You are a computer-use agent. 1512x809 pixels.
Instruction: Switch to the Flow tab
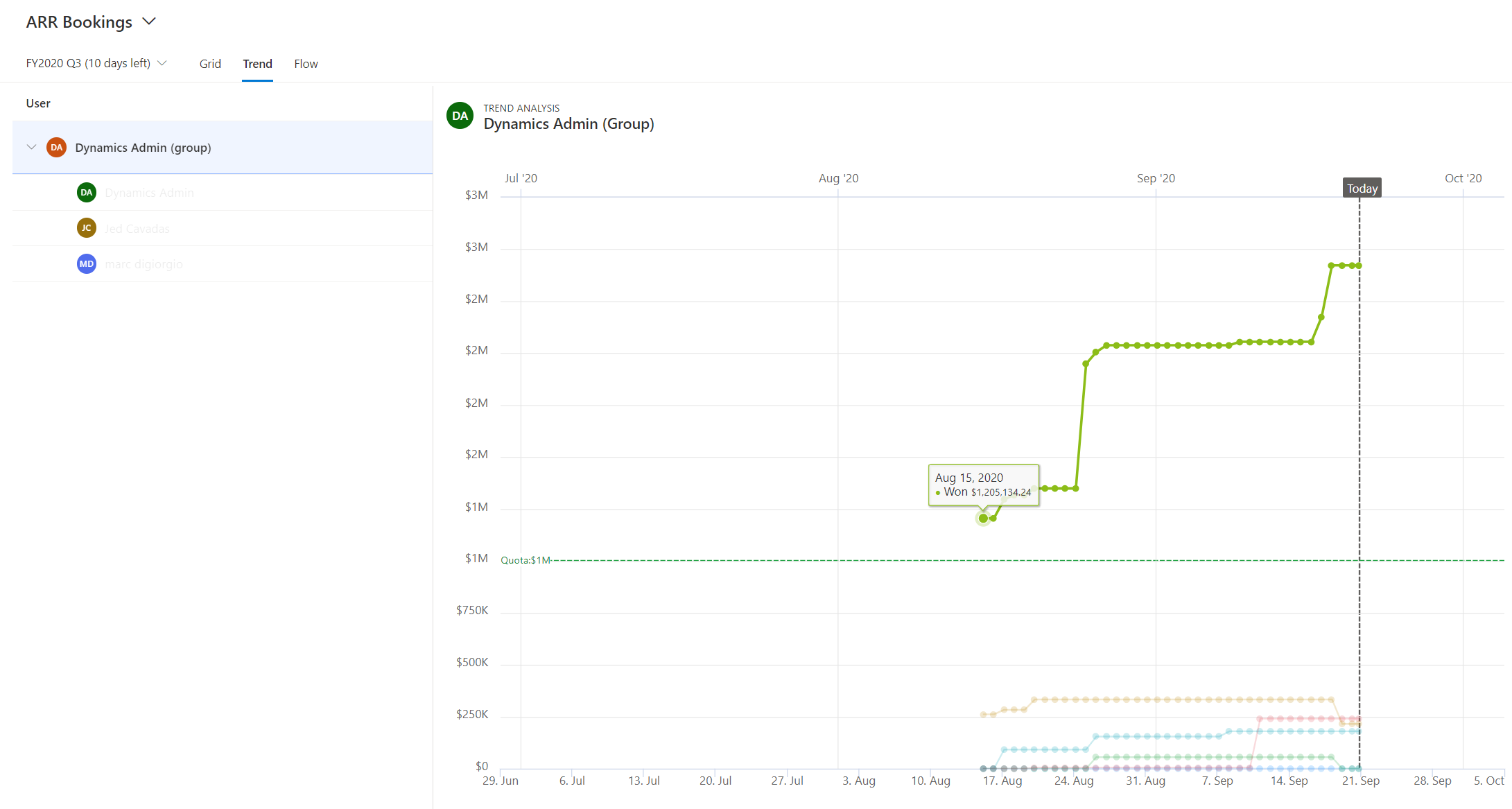click(306, 64)
